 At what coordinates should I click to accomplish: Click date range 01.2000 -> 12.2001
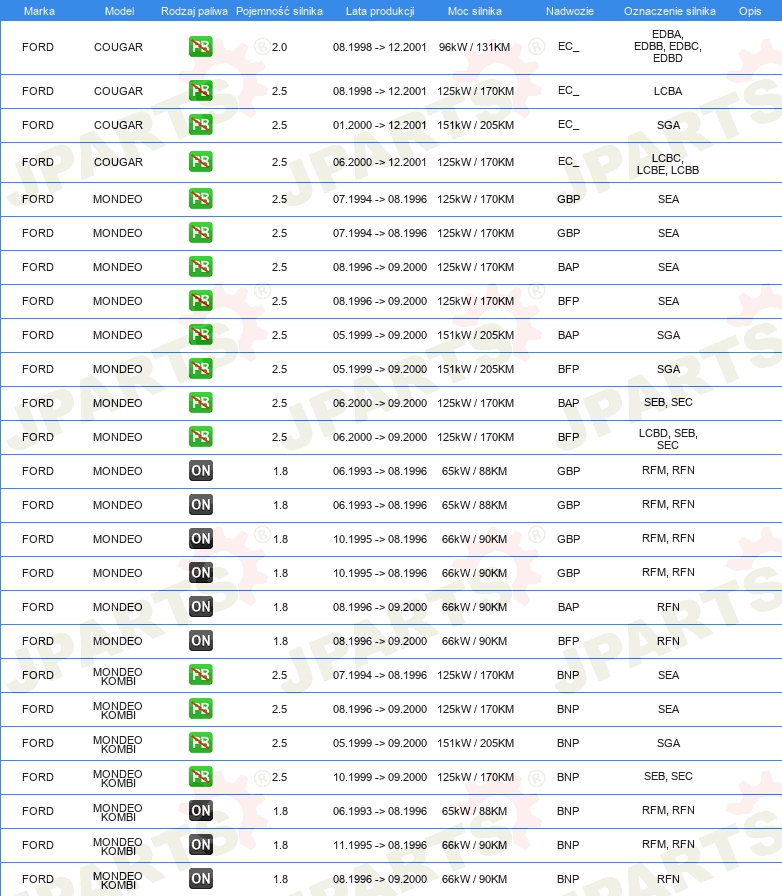tap(380, 125)
